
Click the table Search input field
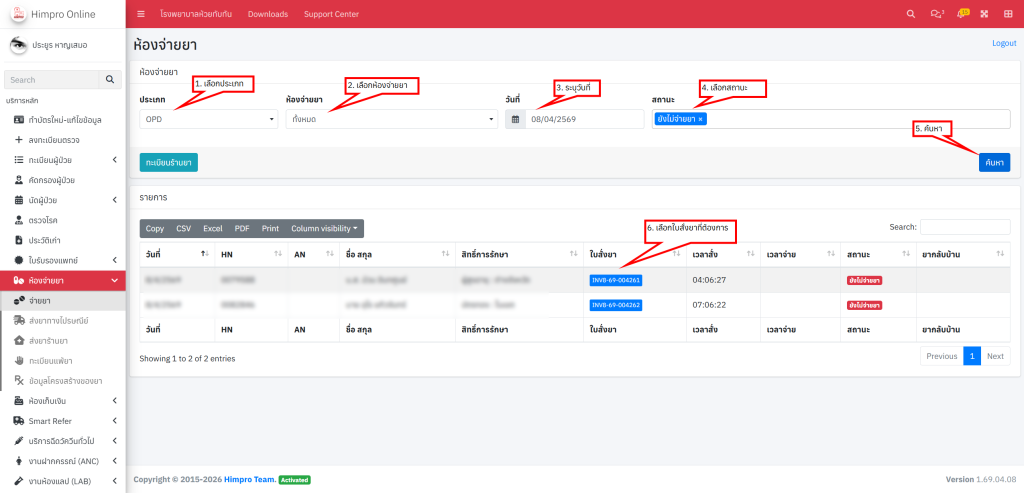point(964,227)
